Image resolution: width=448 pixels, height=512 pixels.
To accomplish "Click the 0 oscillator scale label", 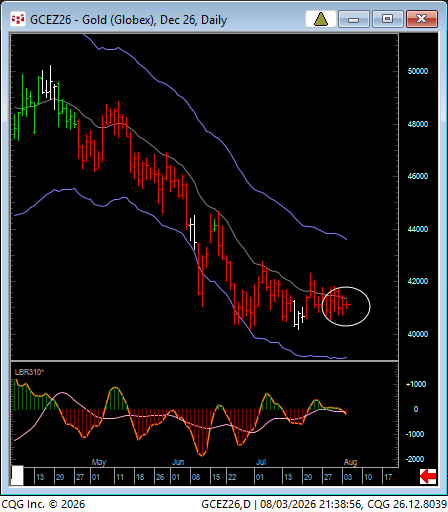I will pos(416,409).
